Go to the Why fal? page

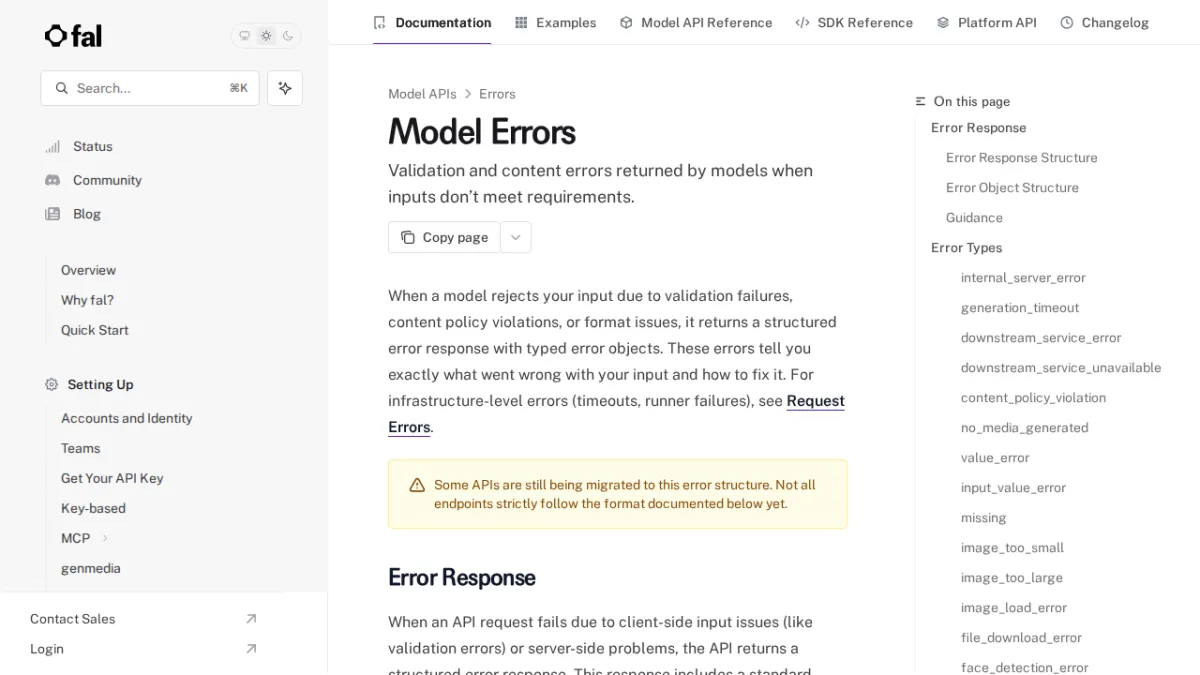point(87,300)
